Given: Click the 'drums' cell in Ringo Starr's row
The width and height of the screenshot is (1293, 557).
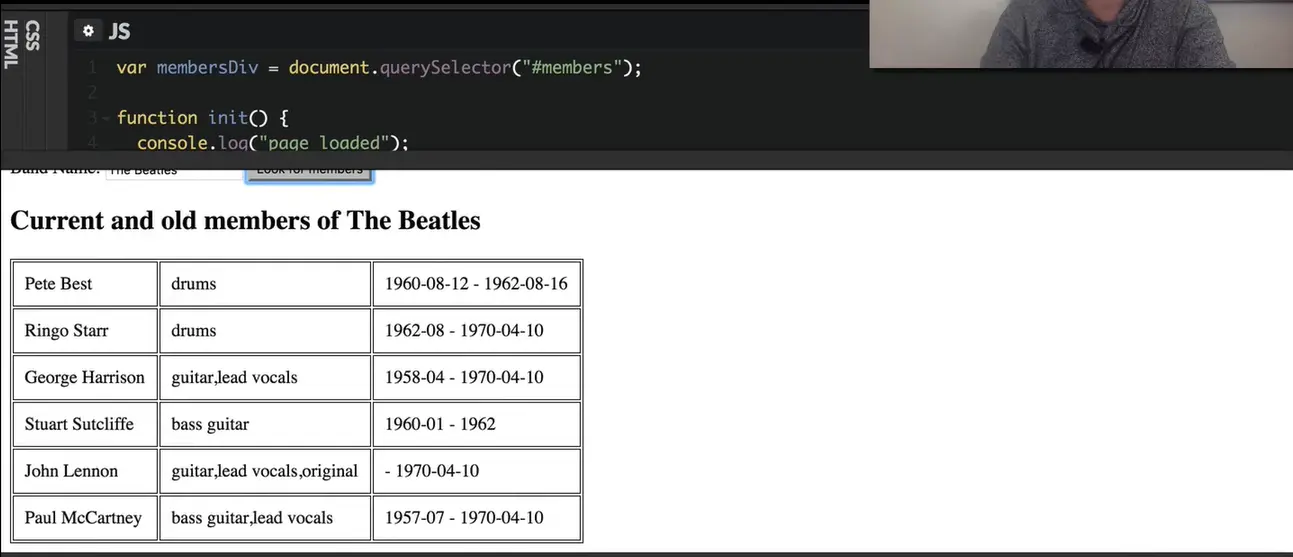Looking at the screenshot, I should [265, 331].
